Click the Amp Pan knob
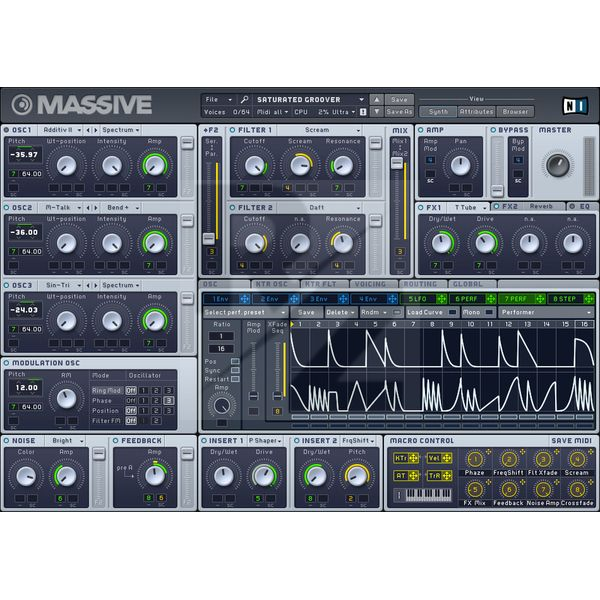 point(460,166)
